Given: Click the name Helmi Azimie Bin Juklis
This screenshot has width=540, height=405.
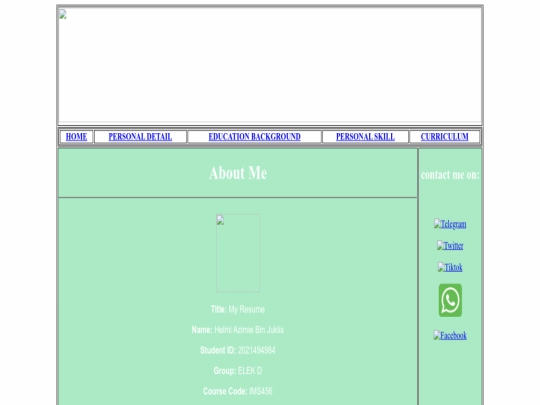Looking at the screenshot, I should pyautogui.click(x=249, y=330).
